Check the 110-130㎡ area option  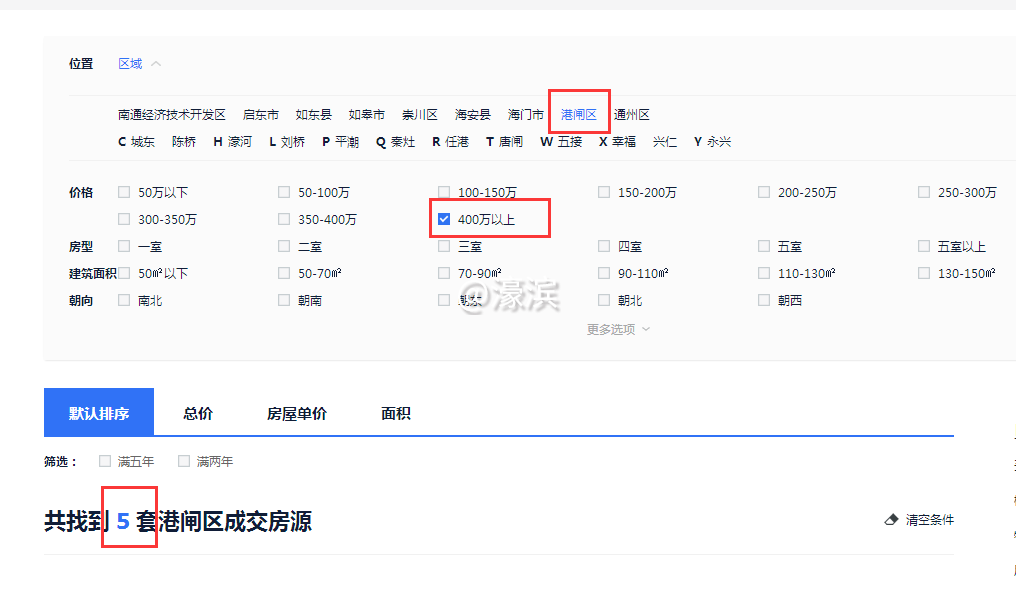(x=764, y=272)
